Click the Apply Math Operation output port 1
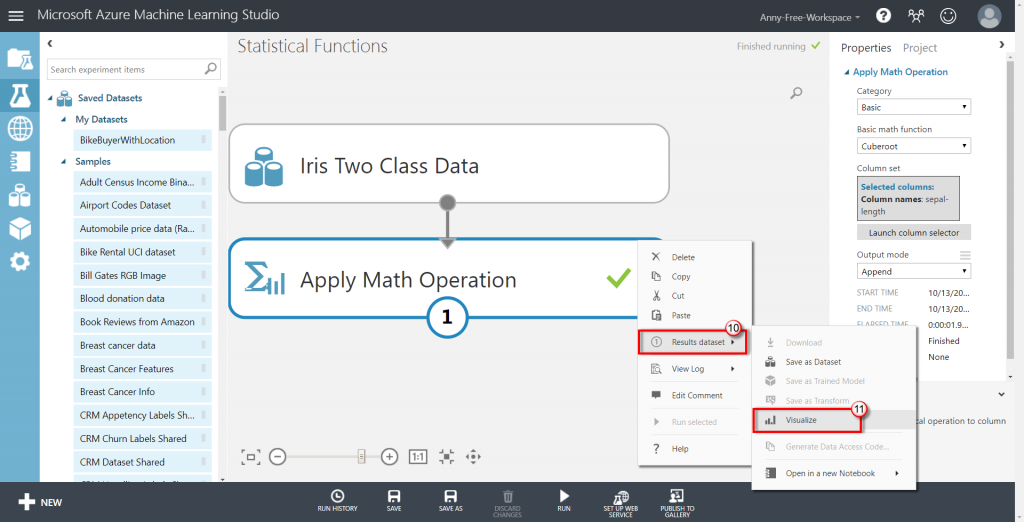 tap(447, 318)
